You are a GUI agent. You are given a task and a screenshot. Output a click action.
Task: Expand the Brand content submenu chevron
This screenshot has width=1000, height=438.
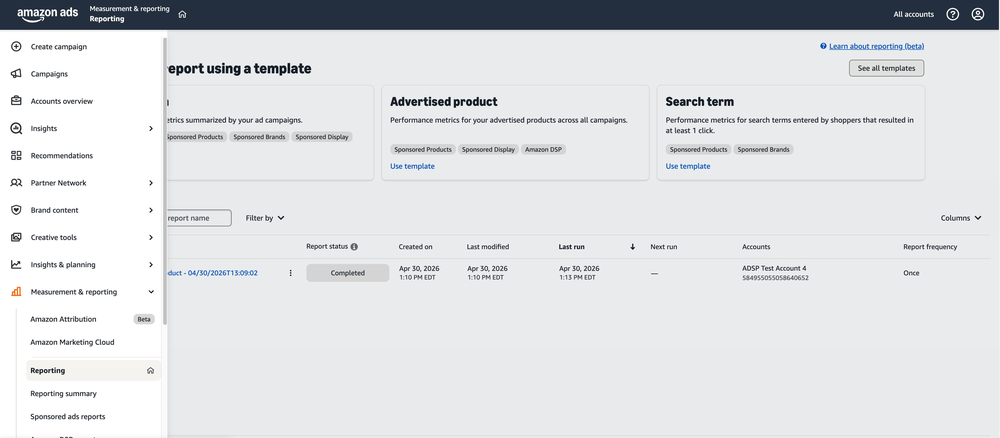click(x=151, y=210)
